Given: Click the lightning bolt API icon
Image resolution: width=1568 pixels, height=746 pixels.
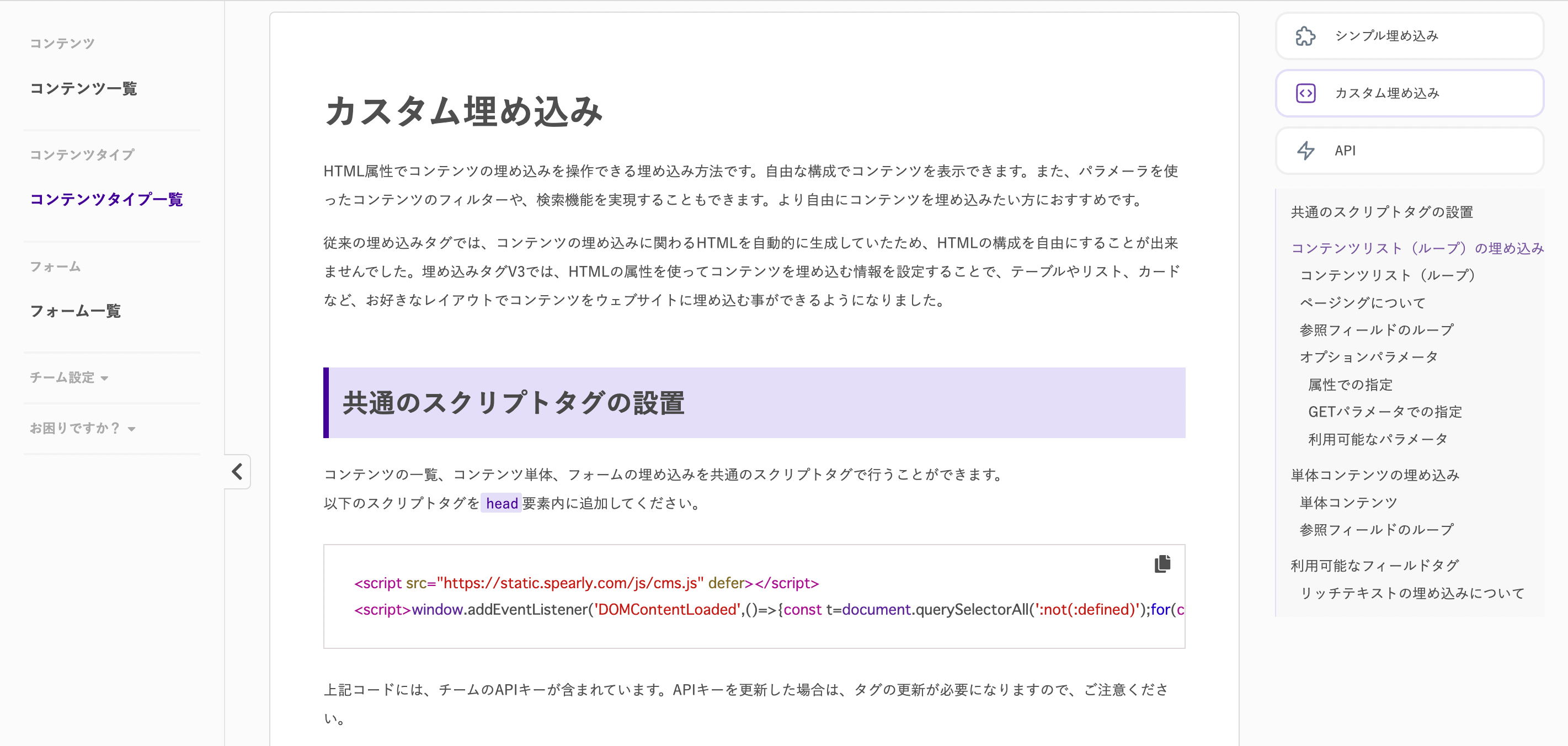Looking at the screenshot, I should (1305, 151).
